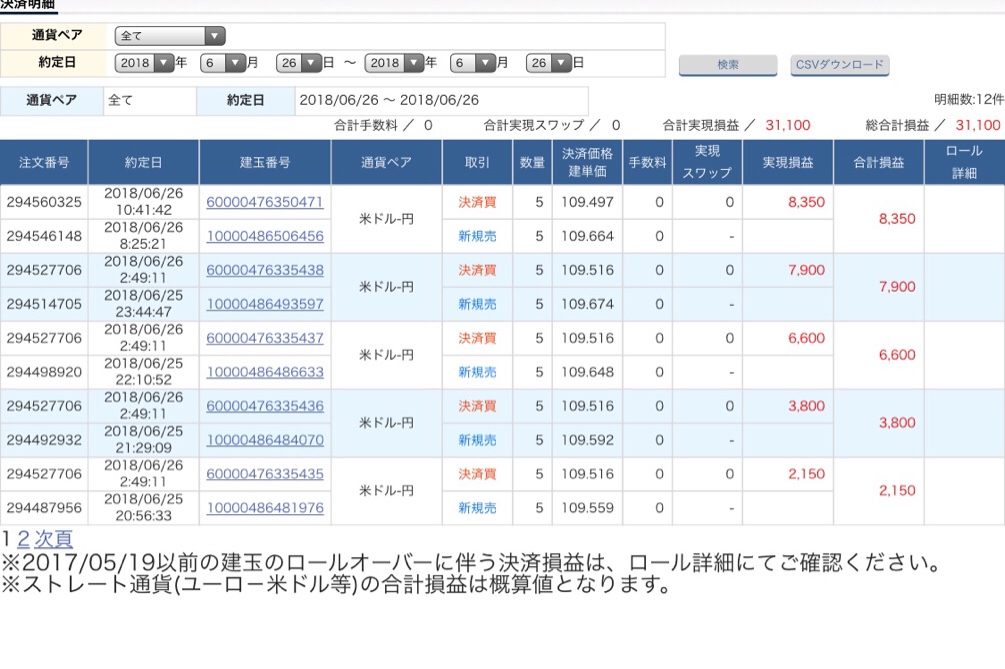Open position link 10000486481976
The image size is (1005, 669).
(x=265, y=508)
